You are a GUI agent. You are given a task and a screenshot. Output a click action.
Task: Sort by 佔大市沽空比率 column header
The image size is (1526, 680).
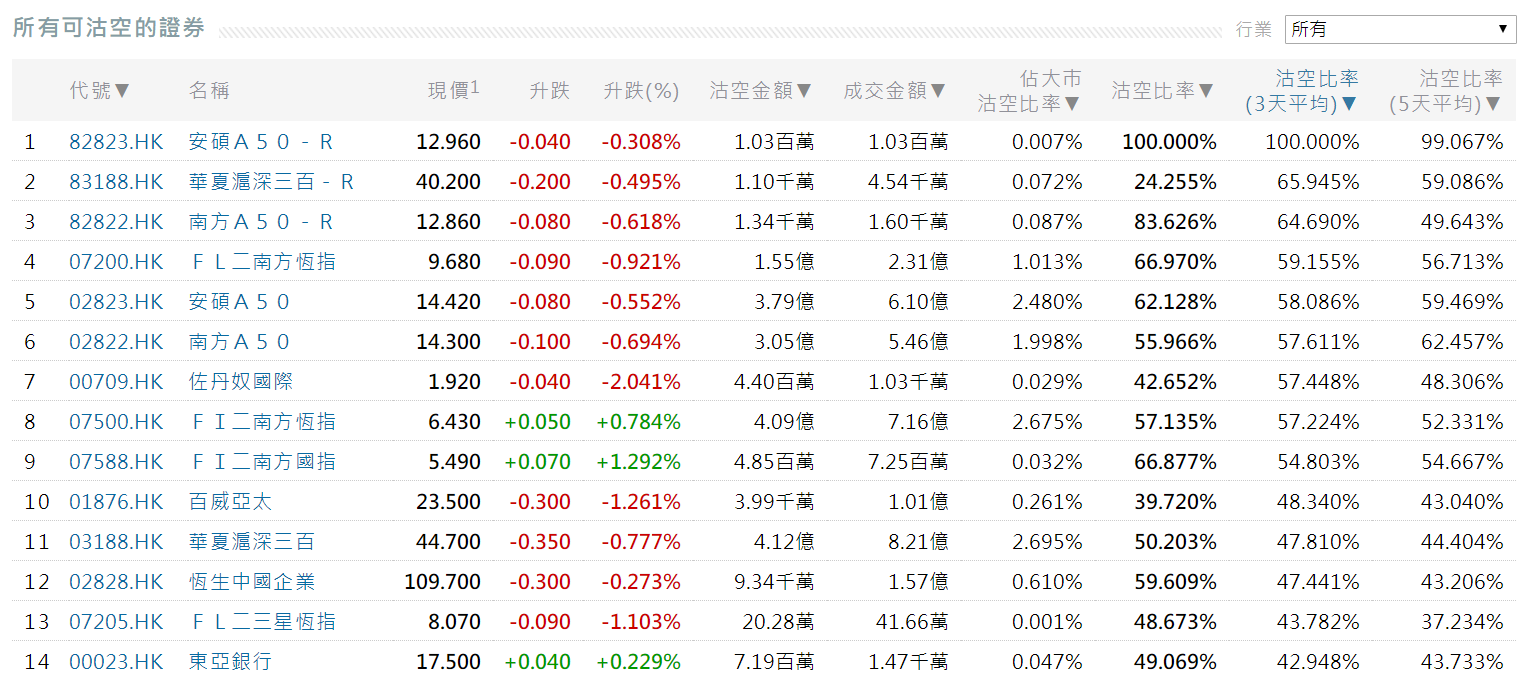1029,90
